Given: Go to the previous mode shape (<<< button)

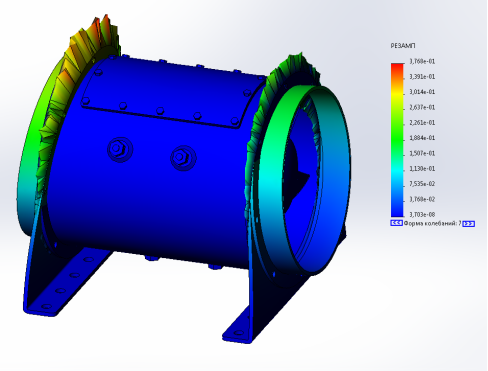Looking at the screenshot, I should tap(396, 223).
